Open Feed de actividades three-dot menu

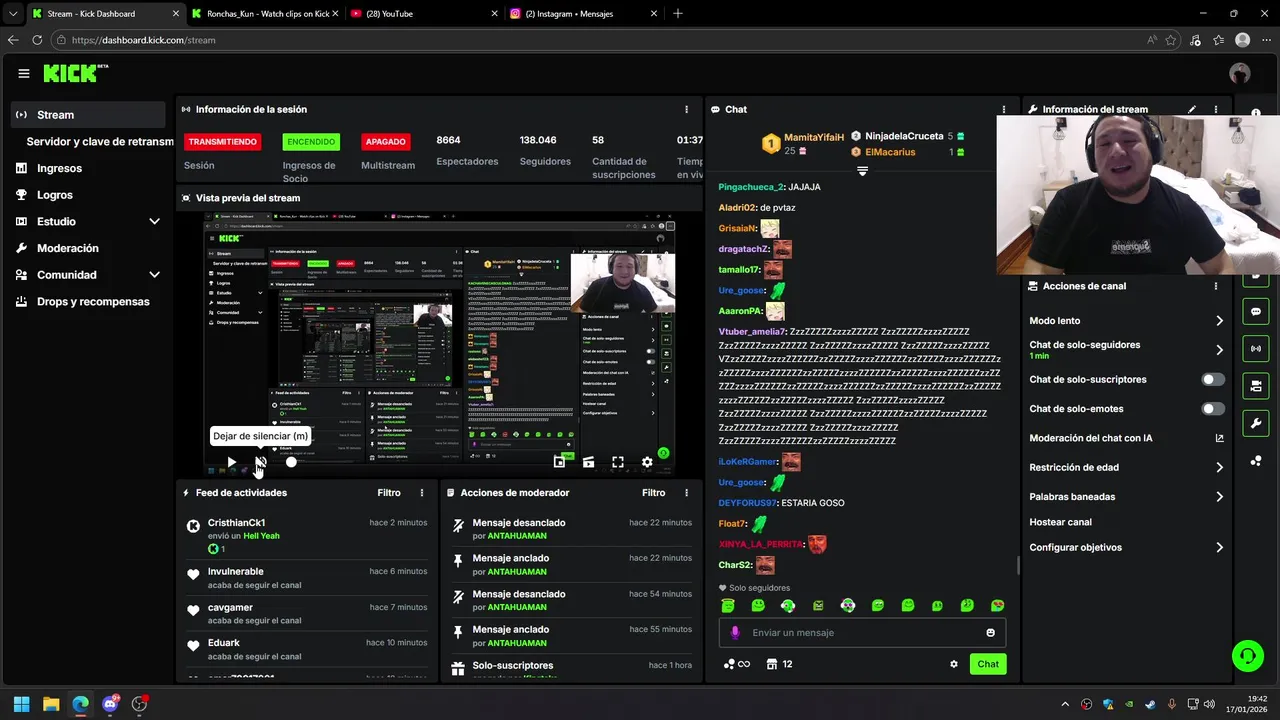pyautogui.click(x=422, y=493)
